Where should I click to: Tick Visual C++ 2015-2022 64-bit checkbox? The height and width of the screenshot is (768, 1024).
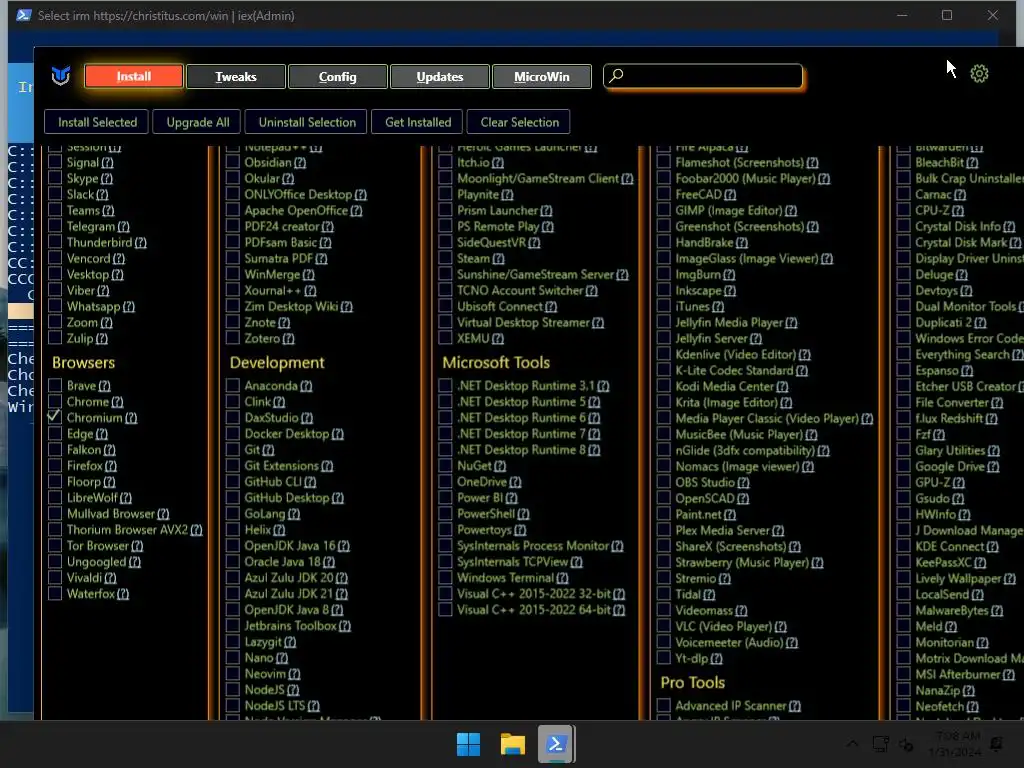tap(445, 609)
